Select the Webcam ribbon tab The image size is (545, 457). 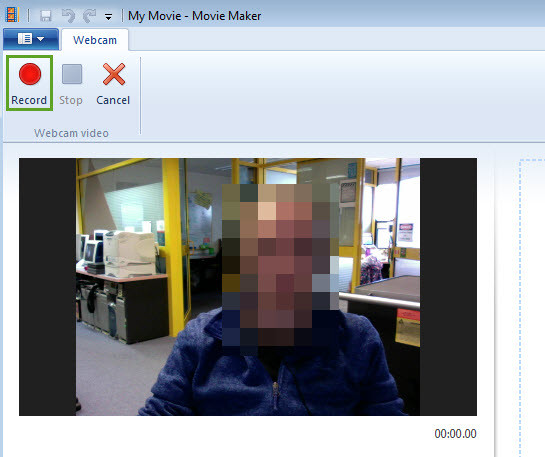click(95, 40)
